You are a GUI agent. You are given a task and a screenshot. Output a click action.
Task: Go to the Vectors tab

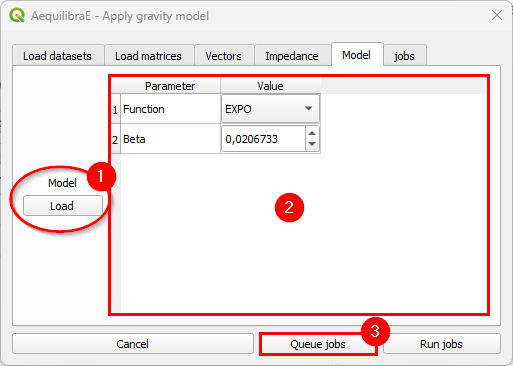pyautogui.click(x=224, y=55)
